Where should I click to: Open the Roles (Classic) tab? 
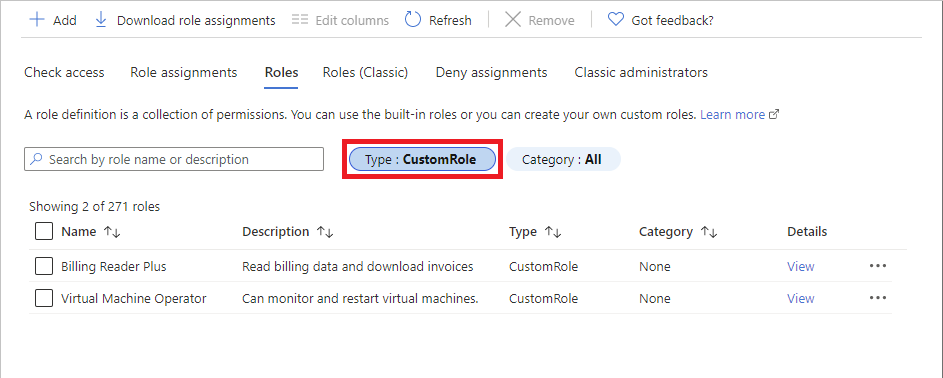366,73
